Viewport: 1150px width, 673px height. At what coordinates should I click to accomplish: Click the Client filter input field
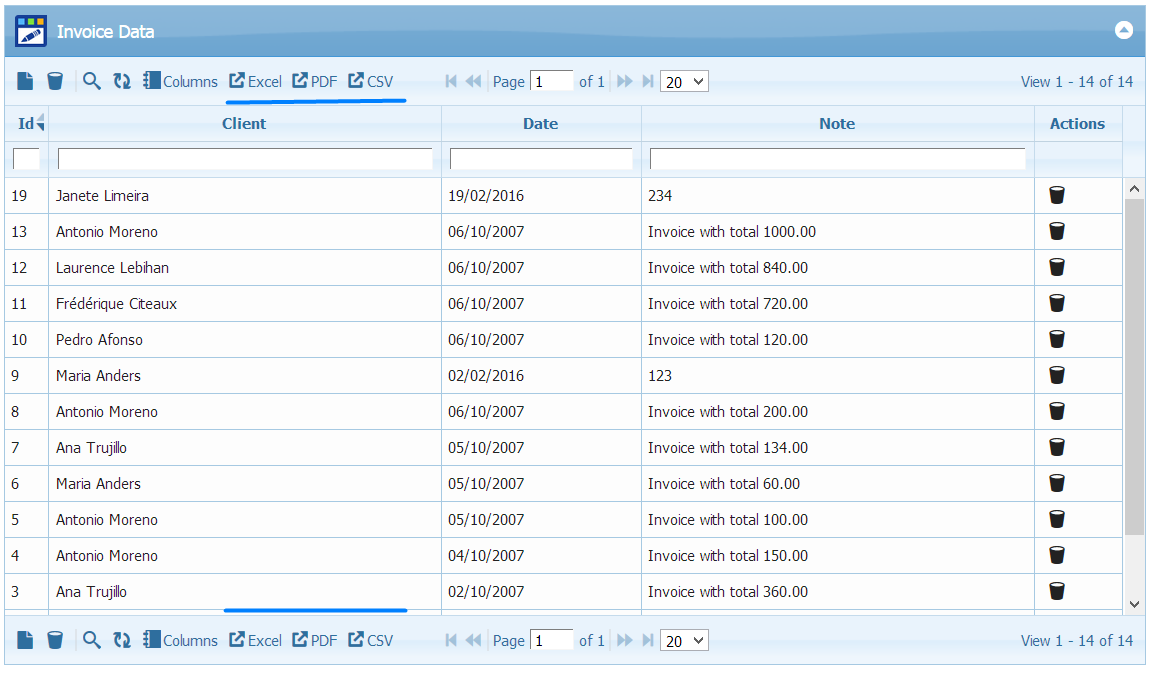tap(245, 159)
